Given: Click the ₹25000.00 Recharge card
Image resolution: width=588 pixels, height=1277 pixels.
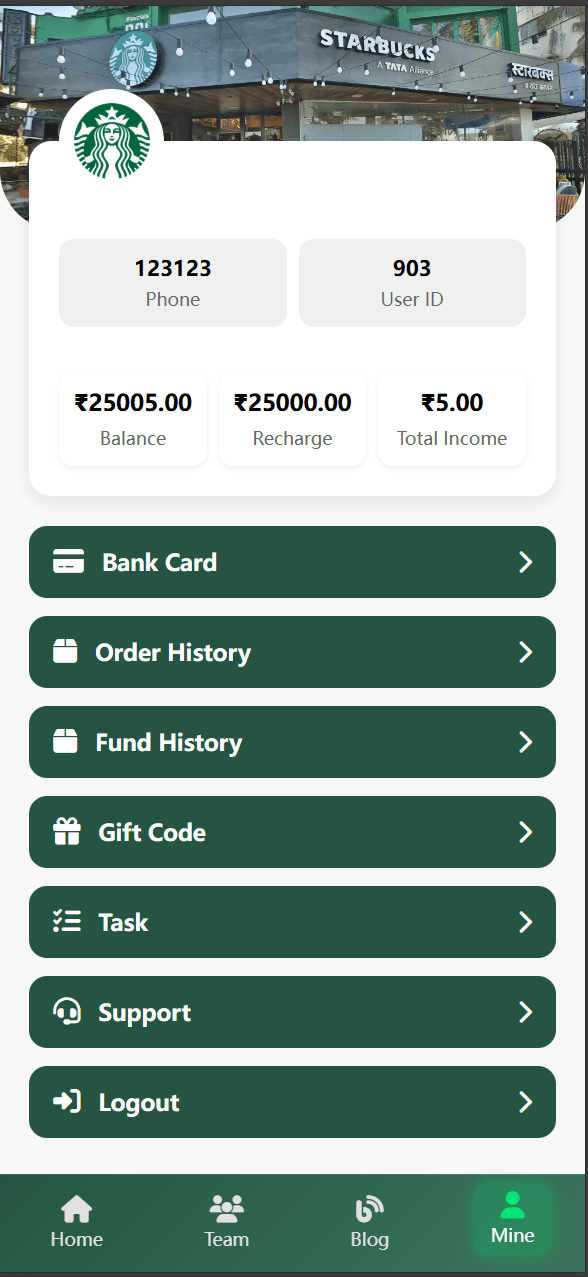Looking at the screenshot, I should (x=292, y=419).
